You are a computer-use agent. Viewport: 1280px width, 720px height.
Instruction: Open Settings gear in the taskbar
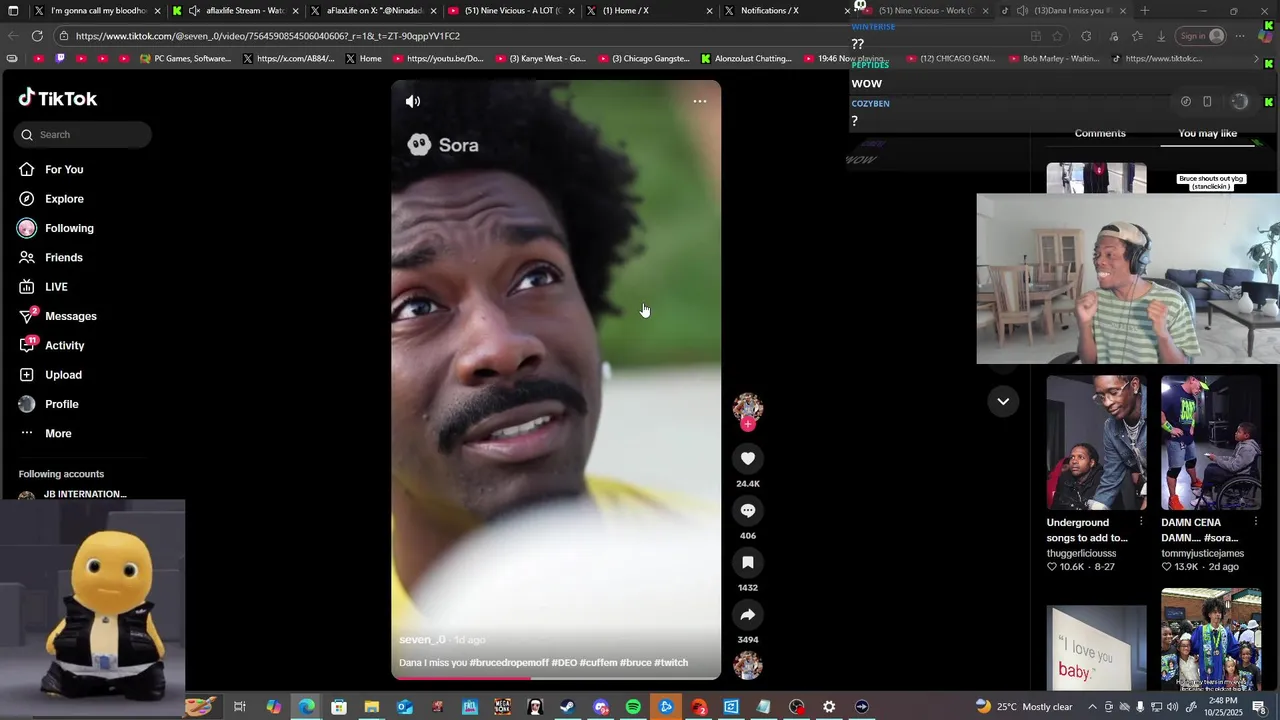point(829,707)
